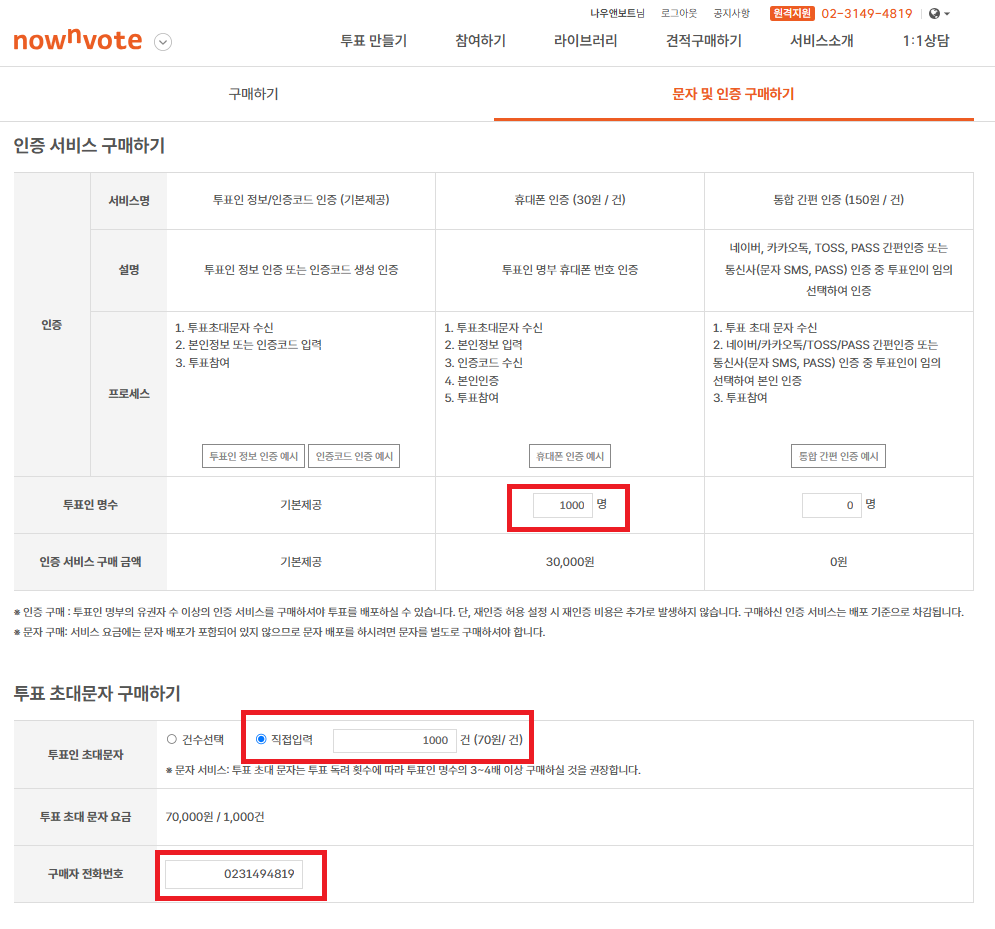
Task: Click the 로그아웃 link
Action: tap(678, 13)
